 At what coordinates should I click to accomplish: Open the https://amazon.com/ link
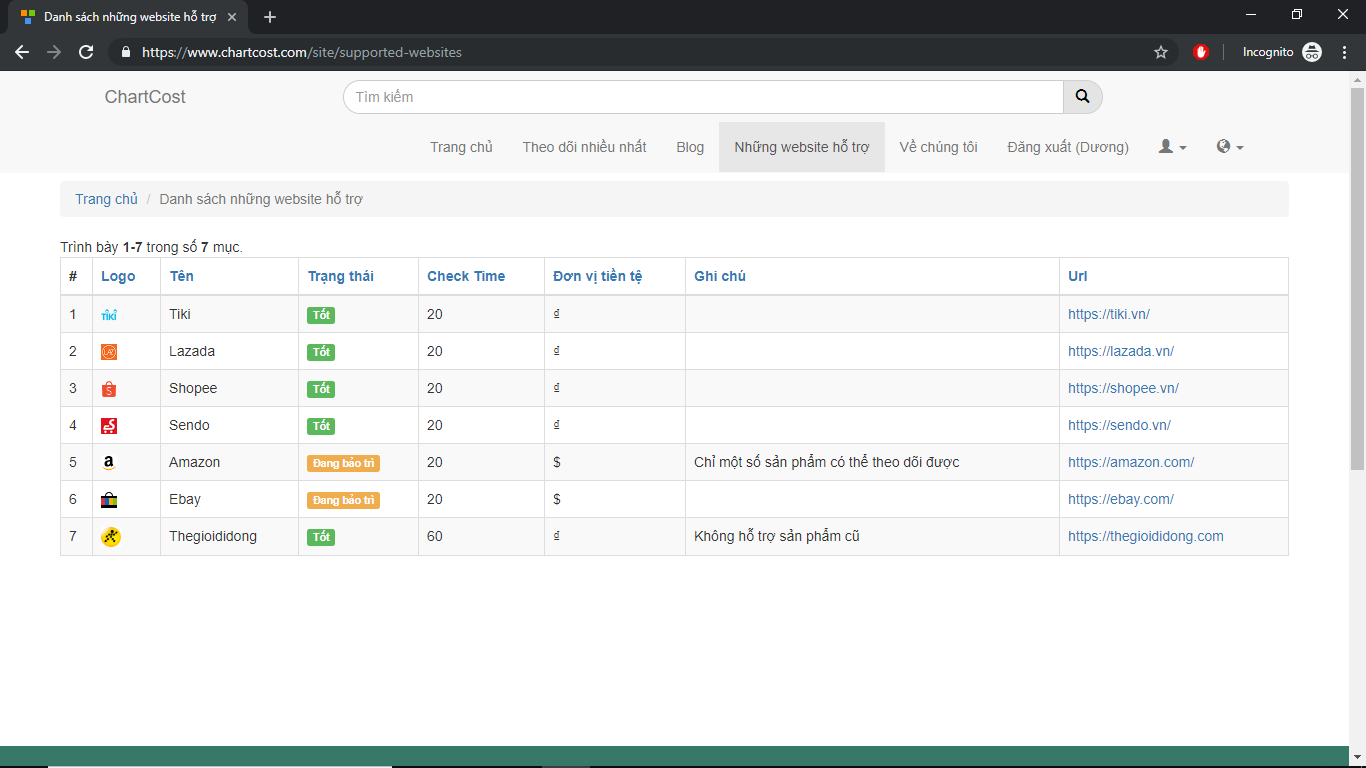click(x=1131, y=463)
